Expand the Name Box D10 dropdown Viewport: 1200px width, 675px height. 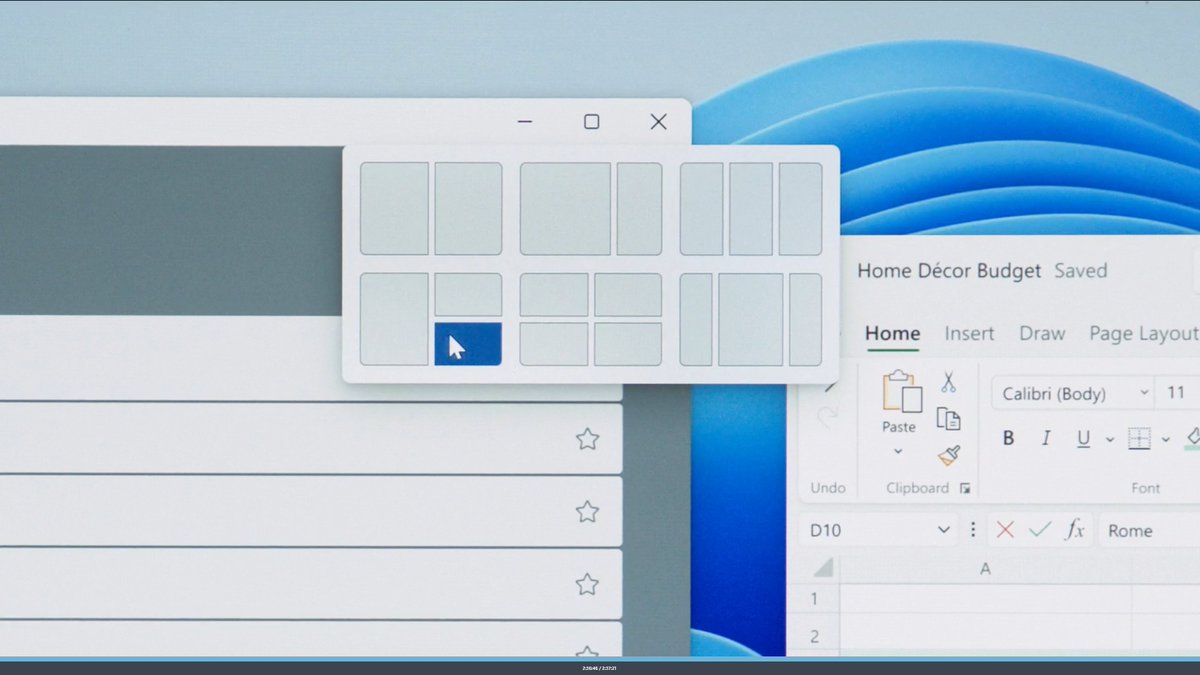pyautogui.click(x=943, y=531)
